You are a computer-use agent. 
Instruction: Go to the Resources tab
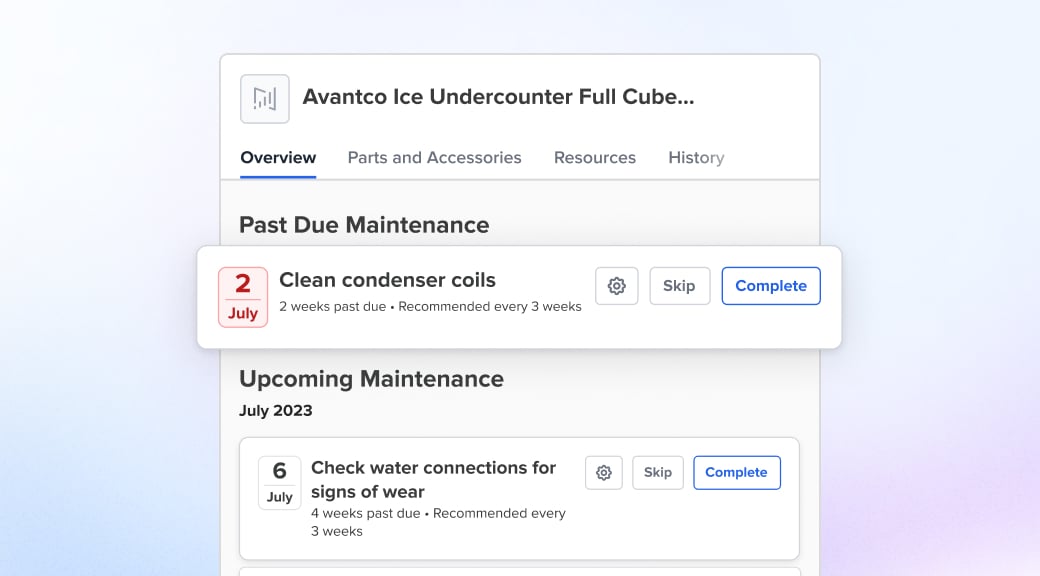click(595, 157)
